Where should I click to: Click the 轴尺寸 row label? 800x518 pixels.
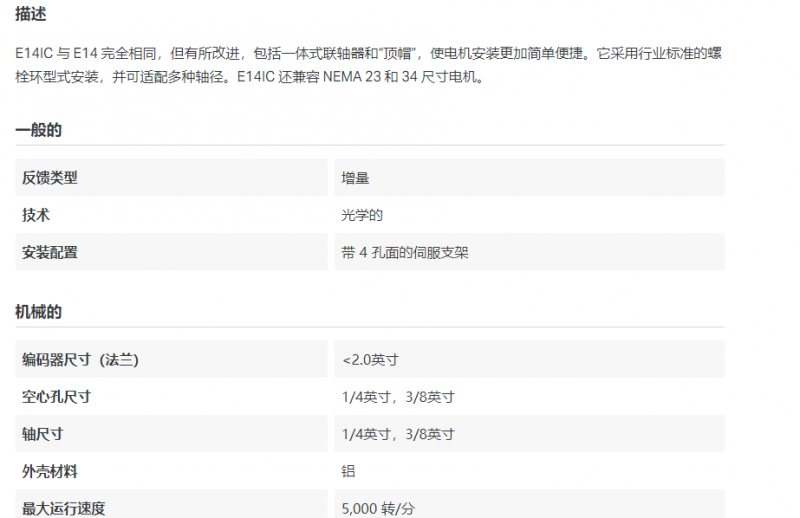point(43,434)
